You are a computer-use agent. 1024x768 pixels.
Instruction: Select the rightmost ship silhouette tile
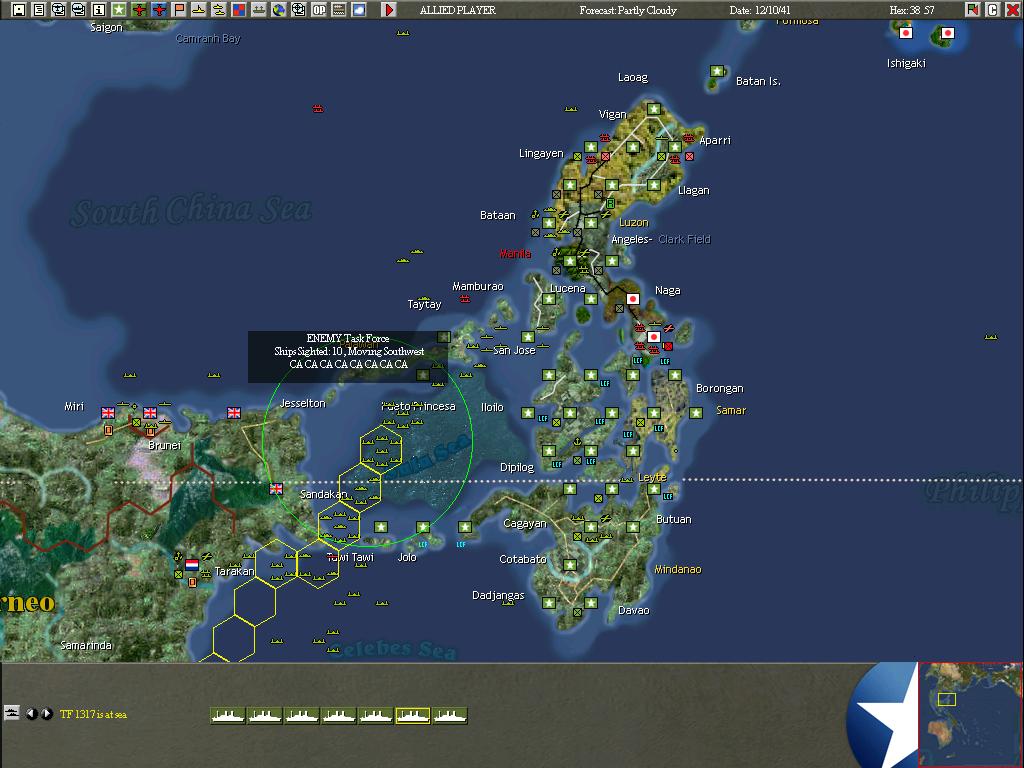tap(450, 716)
